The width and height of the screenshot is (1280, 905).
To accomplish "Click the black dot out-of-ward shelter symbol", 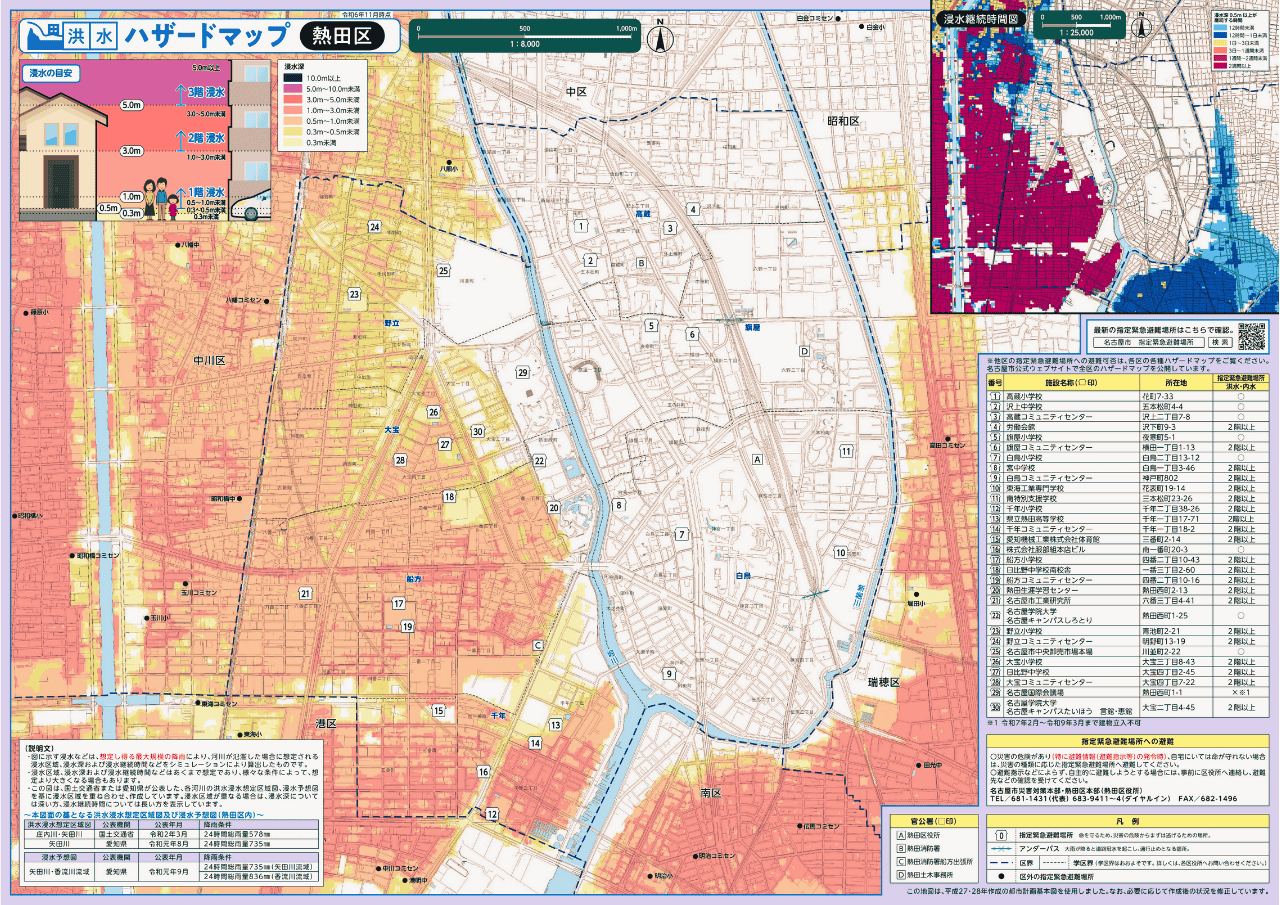I will coord(1002,875).
